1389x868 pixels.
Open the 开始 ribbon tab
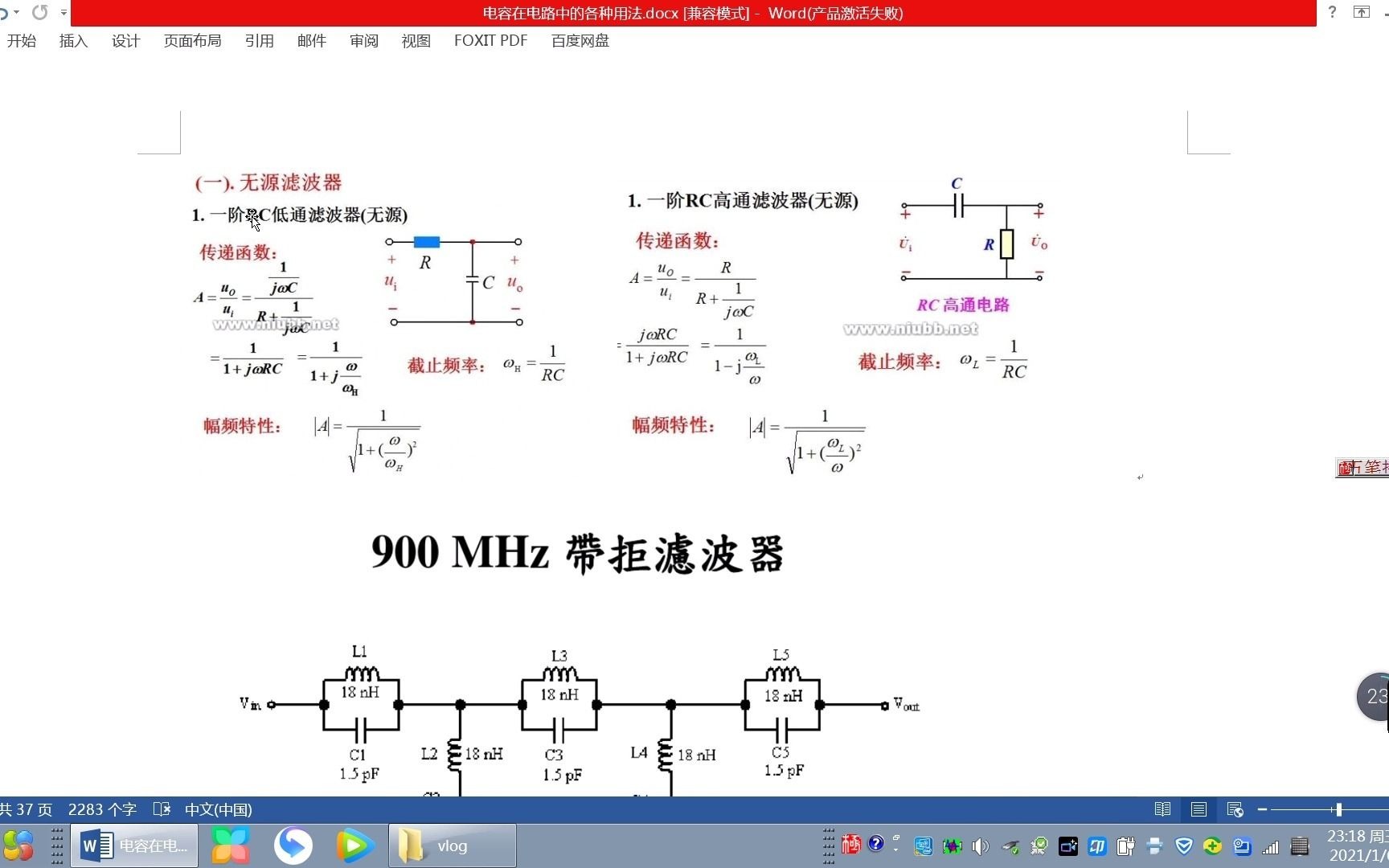[22, 41]
